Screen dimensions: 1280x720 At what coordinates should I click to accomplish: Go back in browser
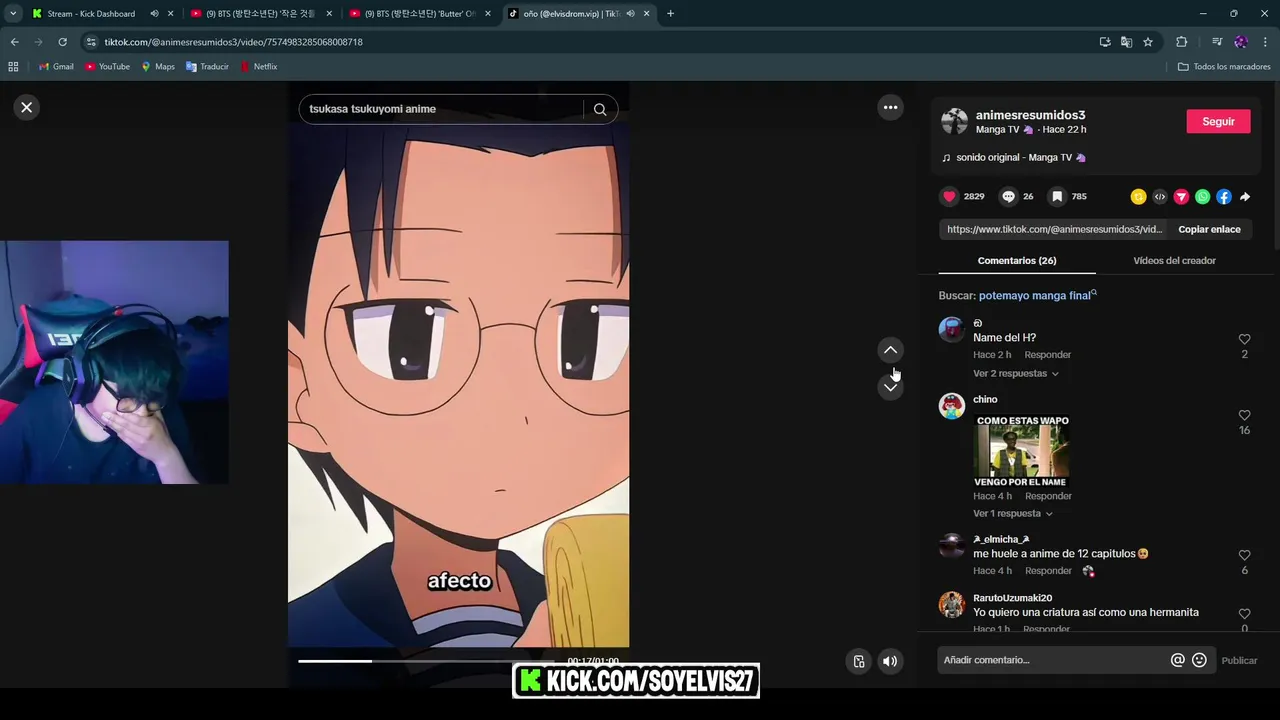pyautogui.click(x=14, y=42)
